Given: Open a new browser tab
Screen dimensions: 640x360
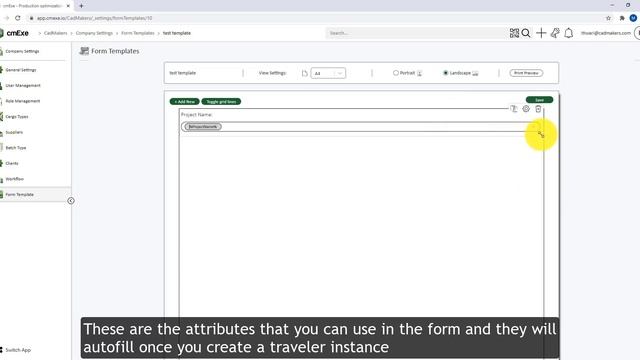Looking at the screenshot, I should tap(81, 6).
